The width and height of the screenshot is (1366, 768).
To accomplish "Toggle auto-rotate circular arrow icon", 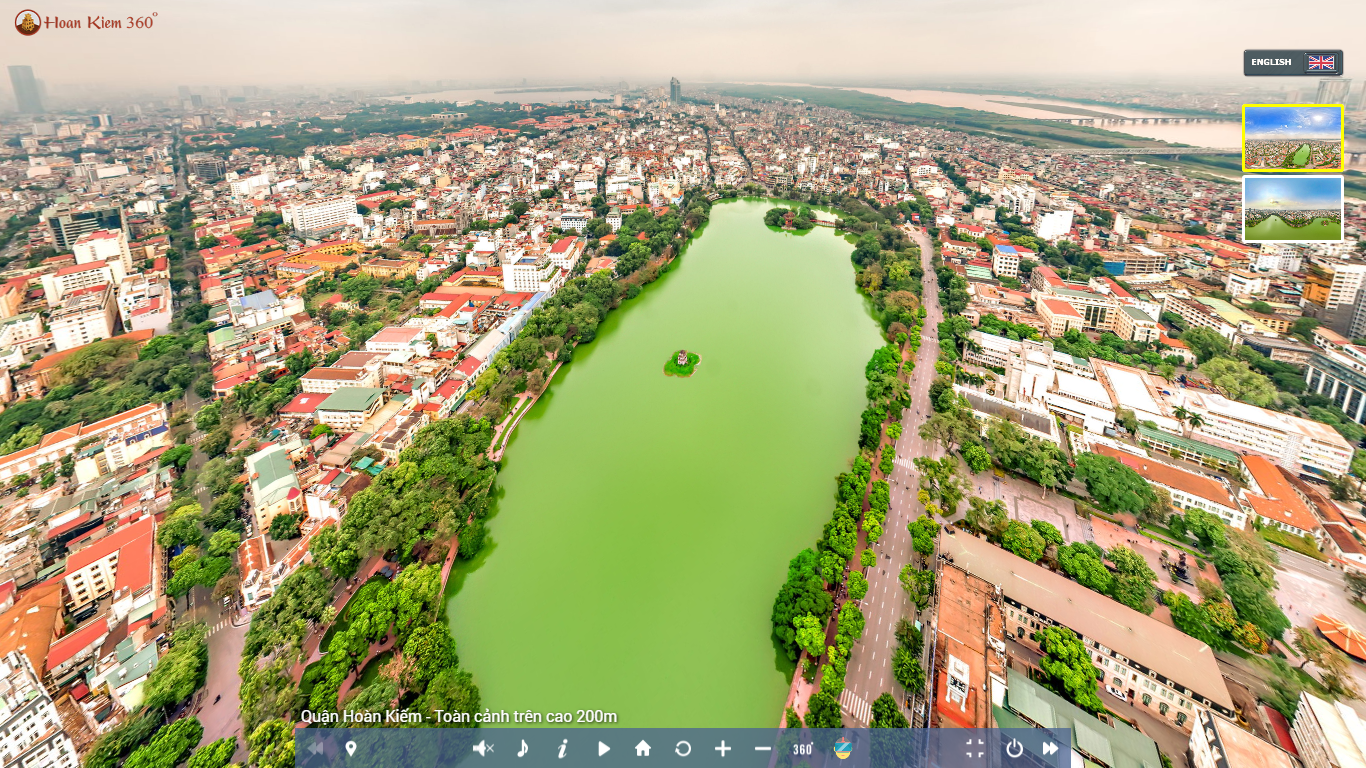I will tap(683, 748).
